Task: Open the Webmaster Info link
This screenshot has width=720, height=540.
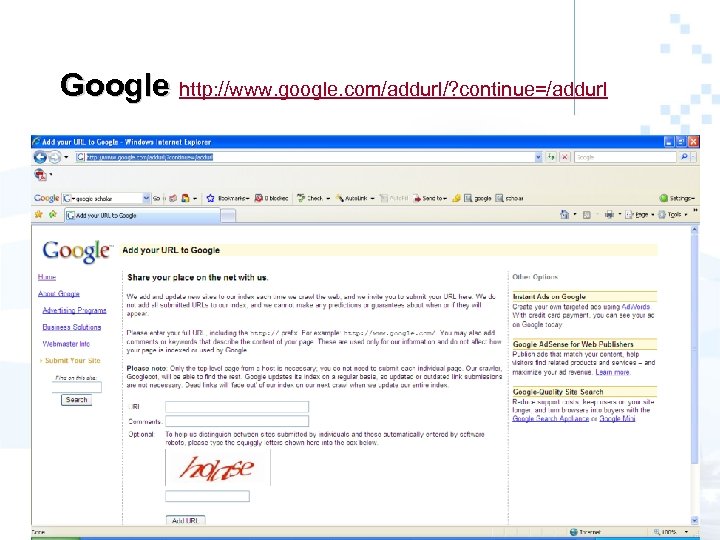Action: click(66, 343)
